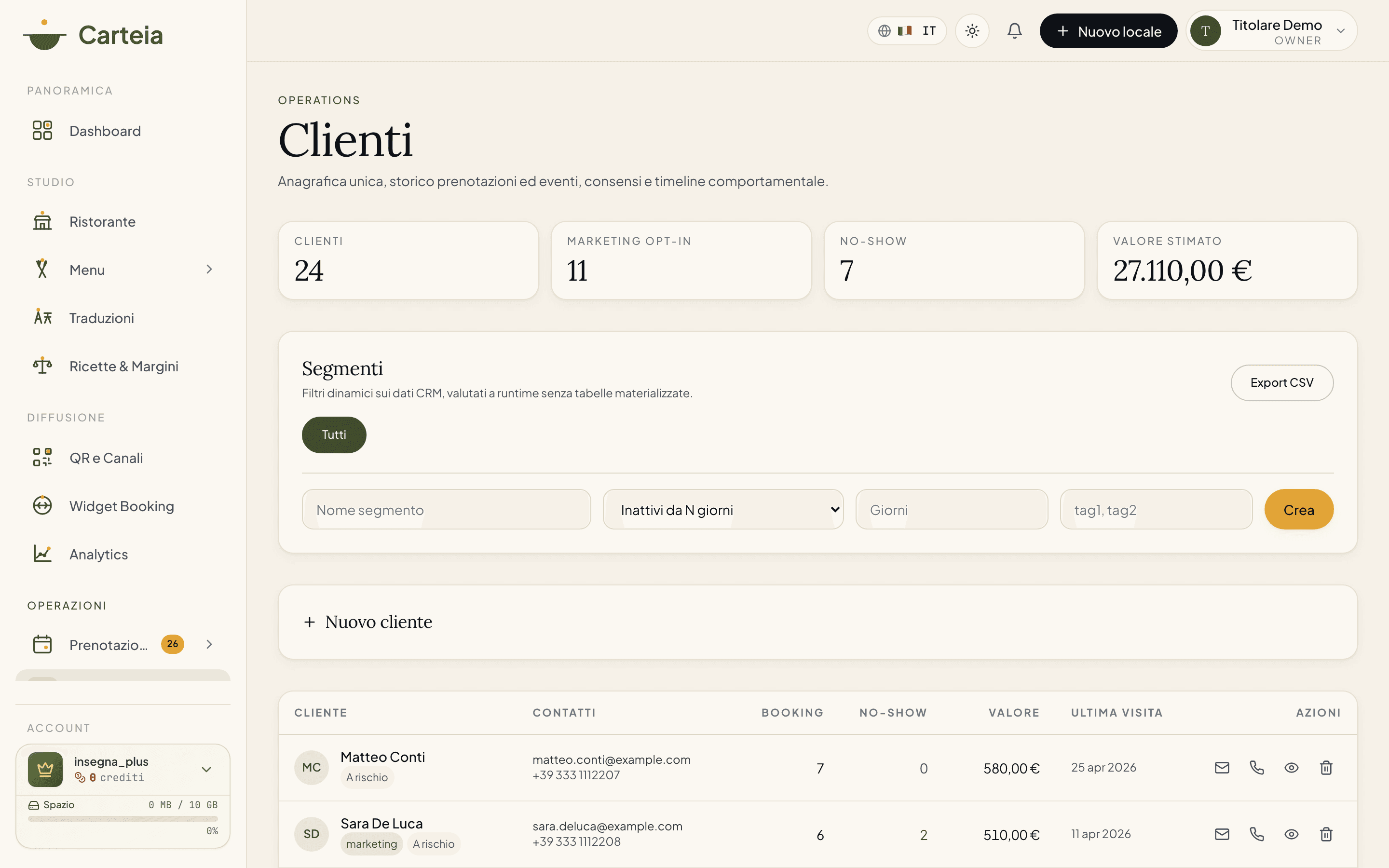This screenshot has width=1389, height=868.
Task: Click Sara De Luca name
Action: click(381, 823)
